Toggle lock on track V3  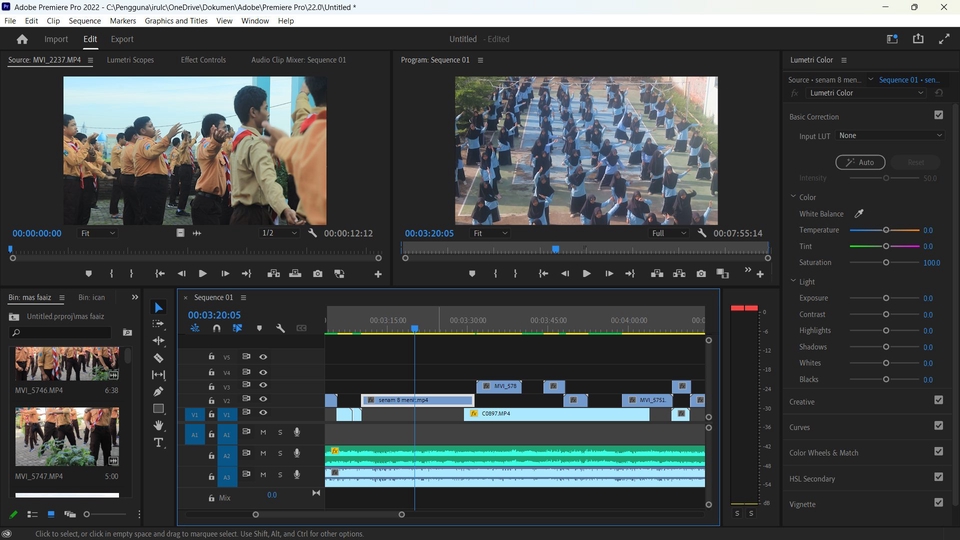tap(211, 386)
